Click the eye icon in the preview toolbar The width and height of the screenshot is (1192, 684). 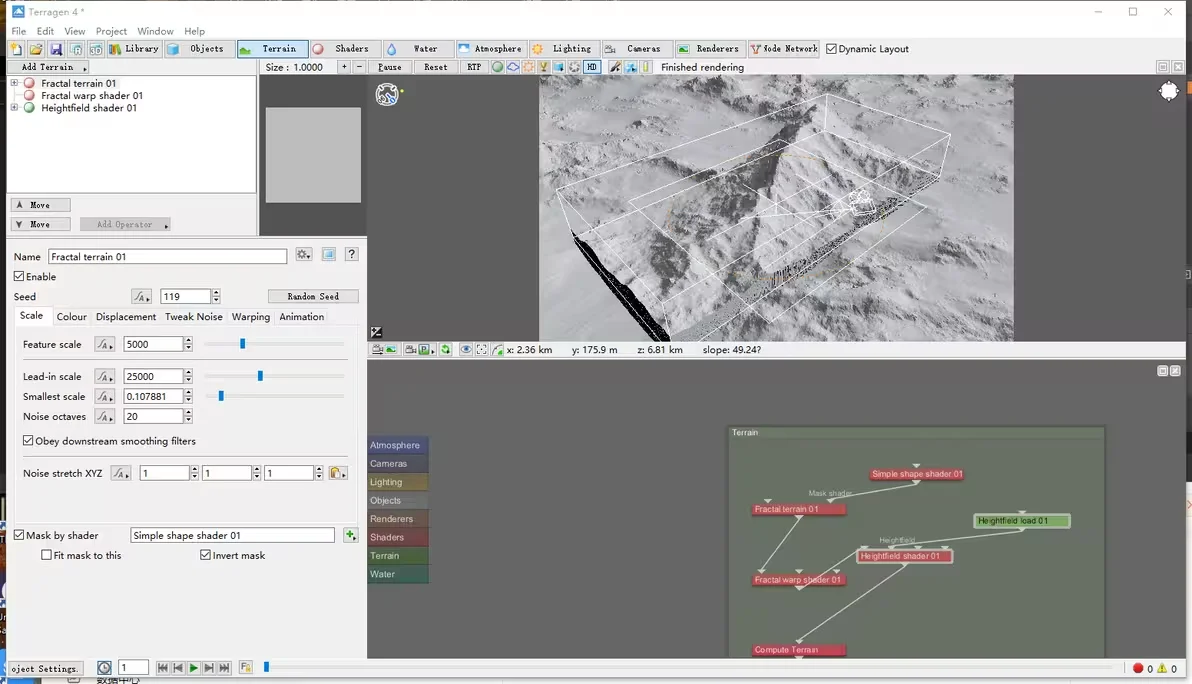coord(466,350)
